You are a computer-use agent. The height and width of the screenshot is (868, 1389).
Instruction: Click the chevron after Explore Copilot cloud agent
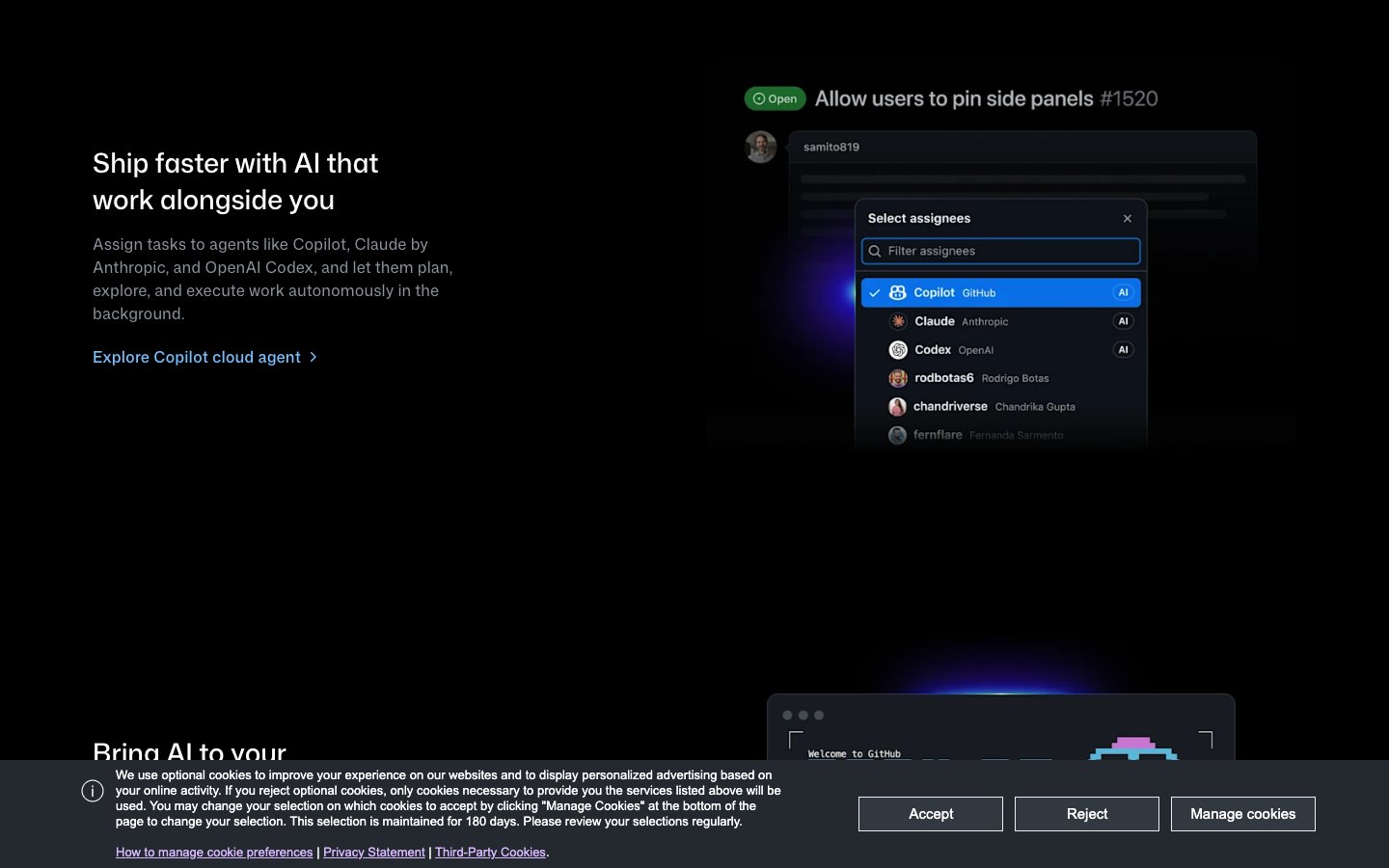pyautogui.click(x=313, y=357)
